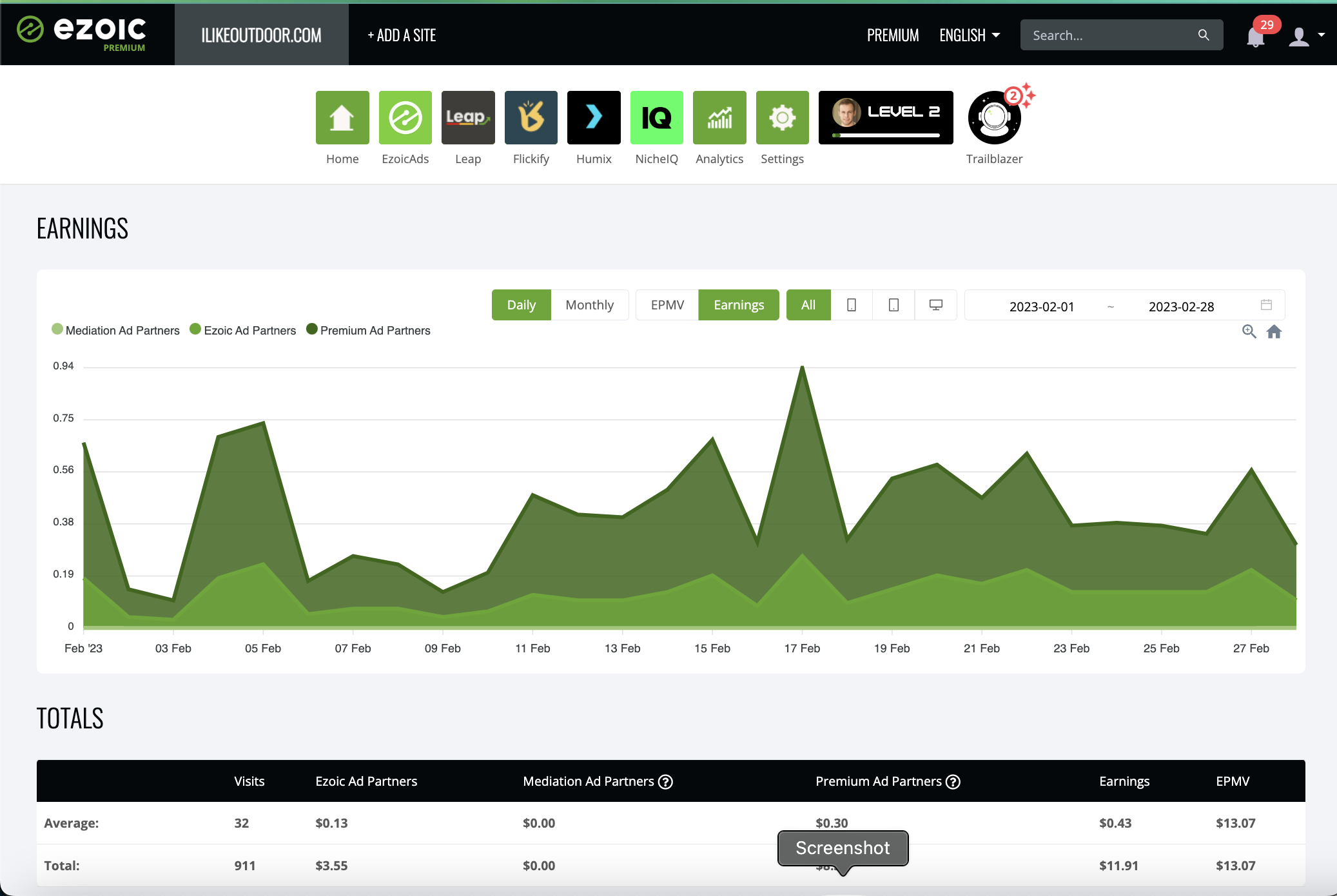
Task: Click the chart zoom magnifier icon
Action: pyautogui.click(x=1249, y=331)
